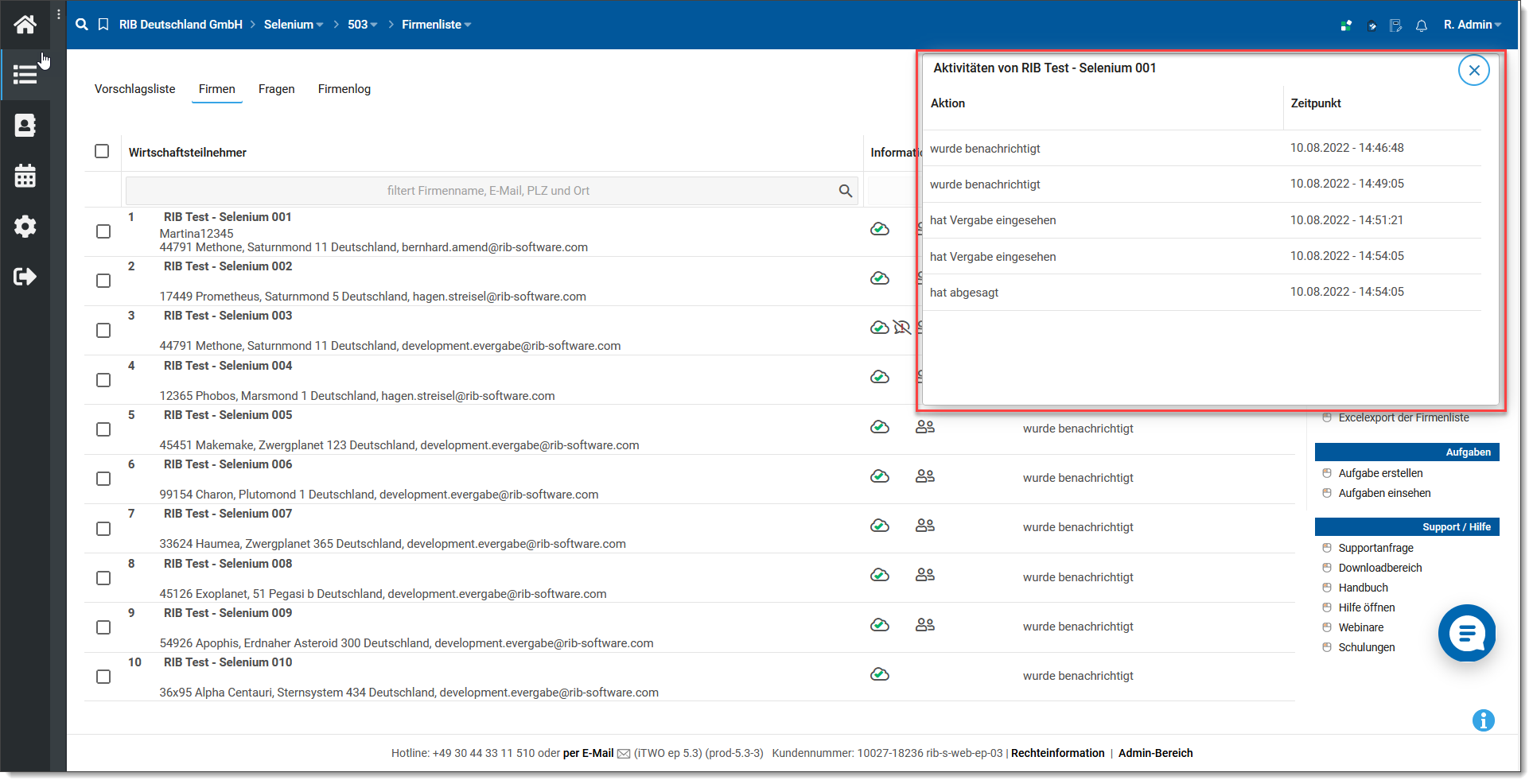Viewport: 1533px width, 784px height.
Task: Open the R. Admin user menu
Action: (1473, 25)
